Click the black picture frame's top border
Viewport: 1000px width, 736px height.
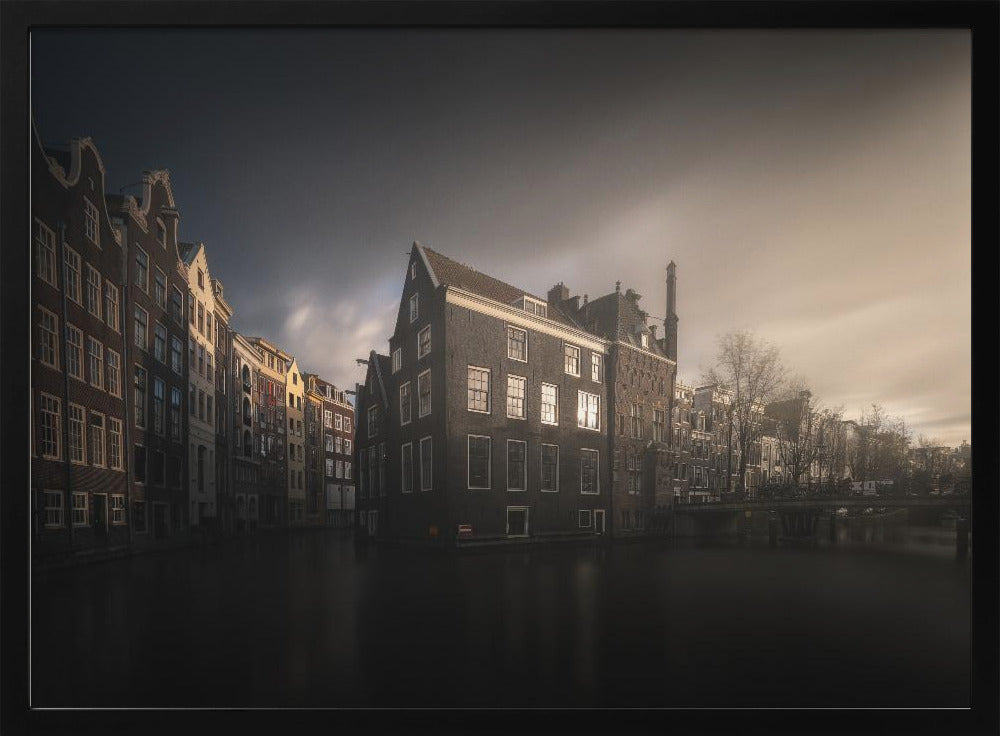[500, 12]
